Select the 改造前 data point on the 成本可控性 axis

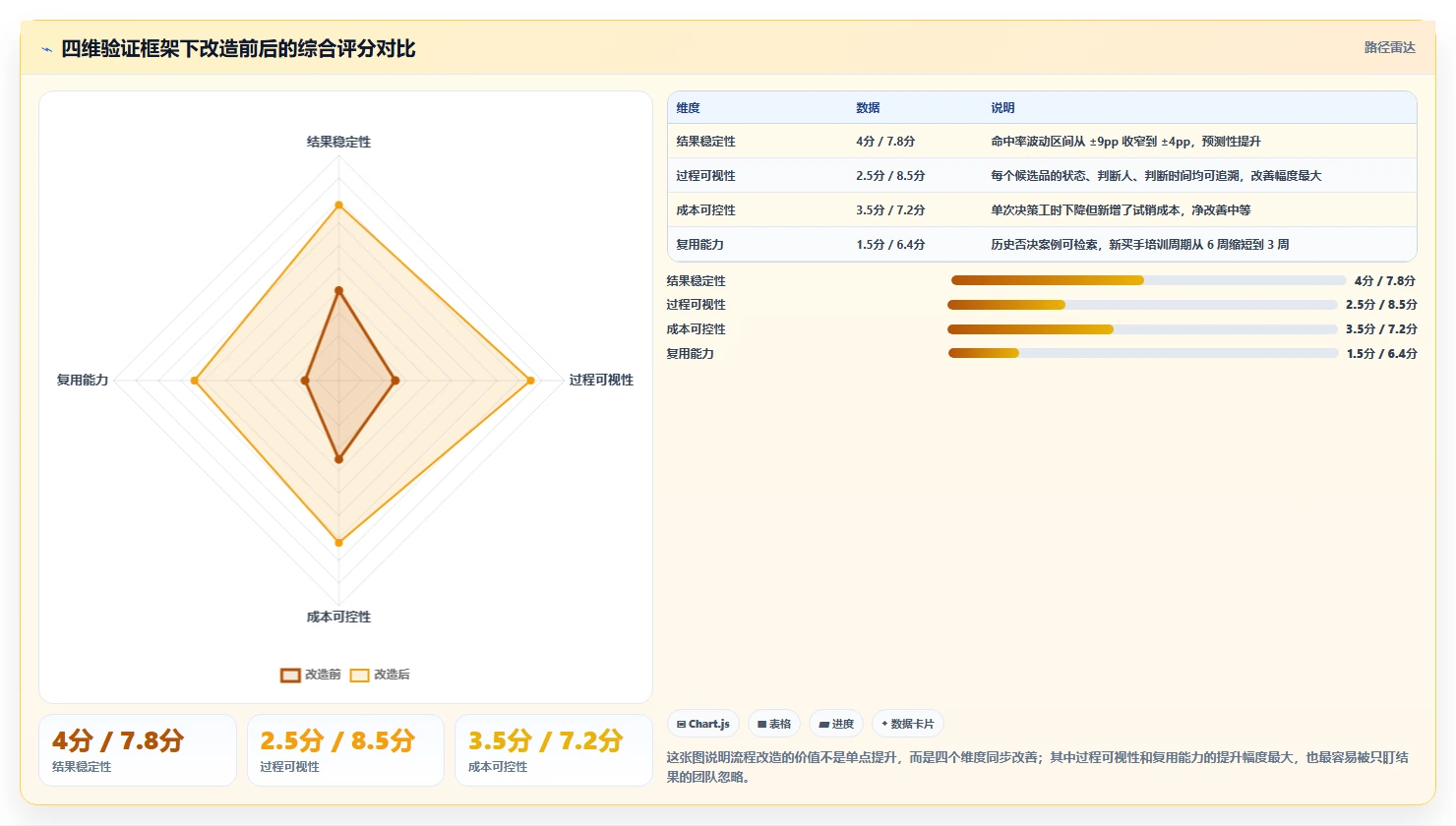(x=338, y=459)
